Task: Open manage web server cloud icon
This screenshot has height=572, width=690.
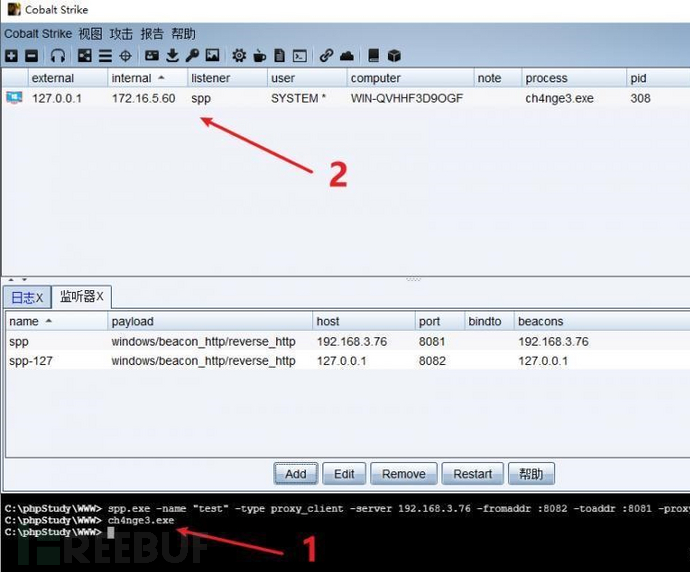Action: click(347, 56)
